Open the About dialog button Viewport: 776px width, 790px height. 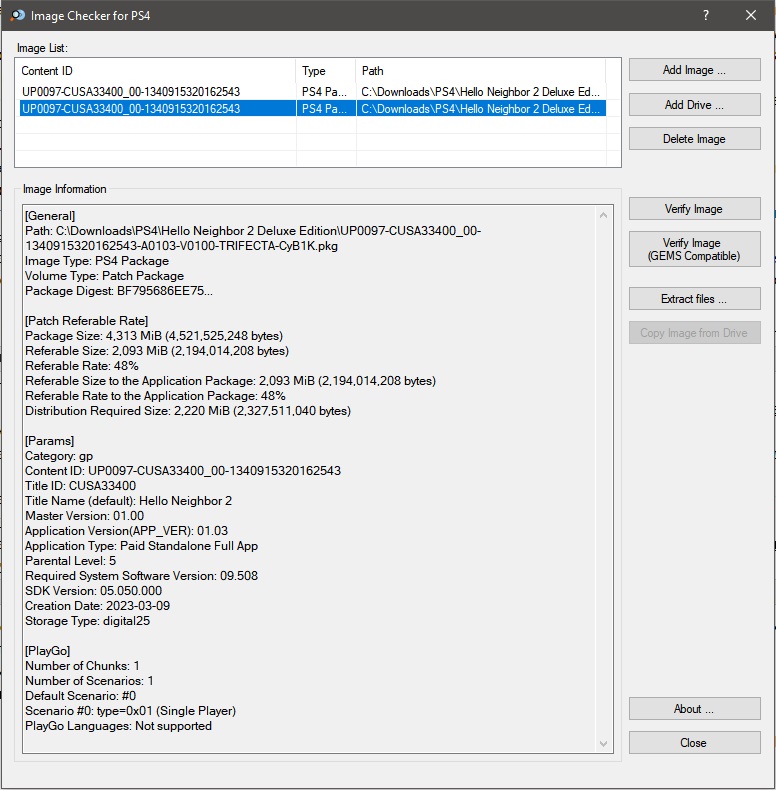694,709
